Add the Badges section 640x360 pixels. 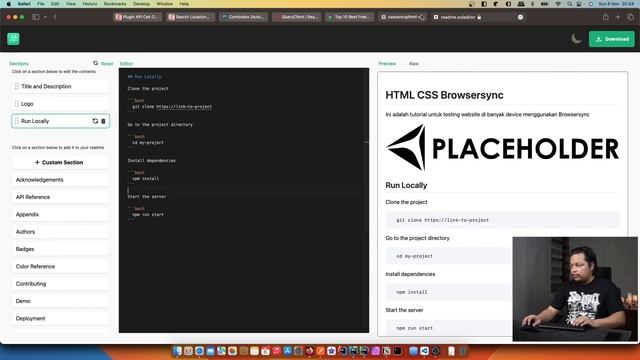click(x=60, y=249)
